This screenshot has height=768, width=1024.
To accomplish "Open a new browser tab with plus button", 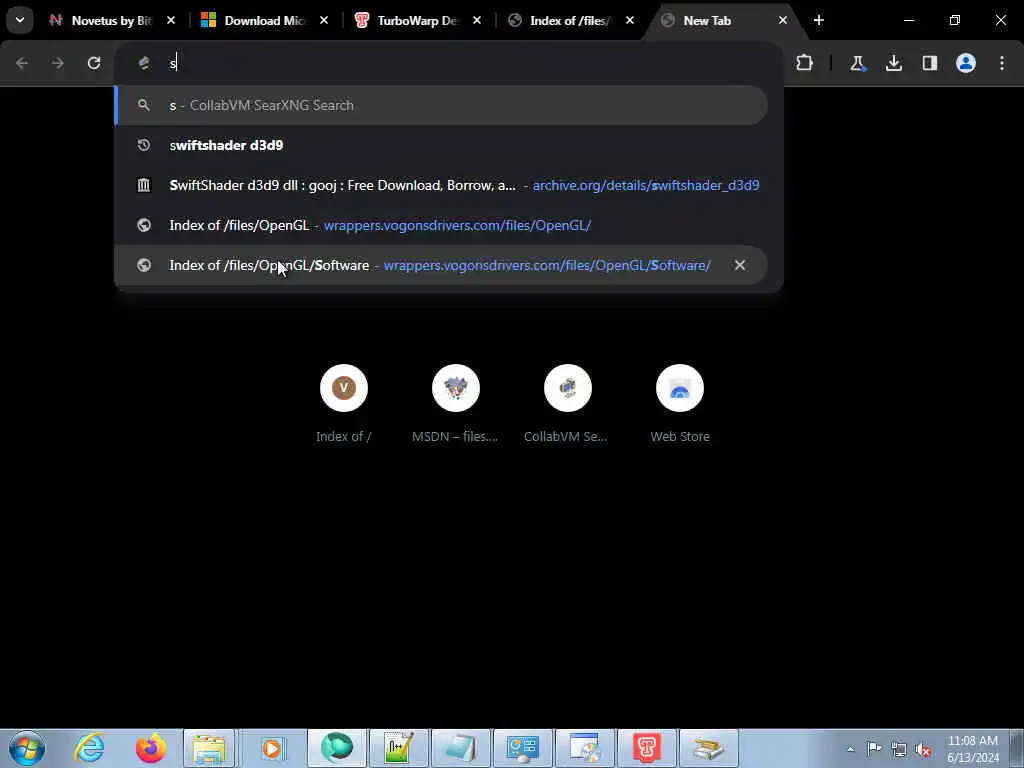I will (819, 21).
